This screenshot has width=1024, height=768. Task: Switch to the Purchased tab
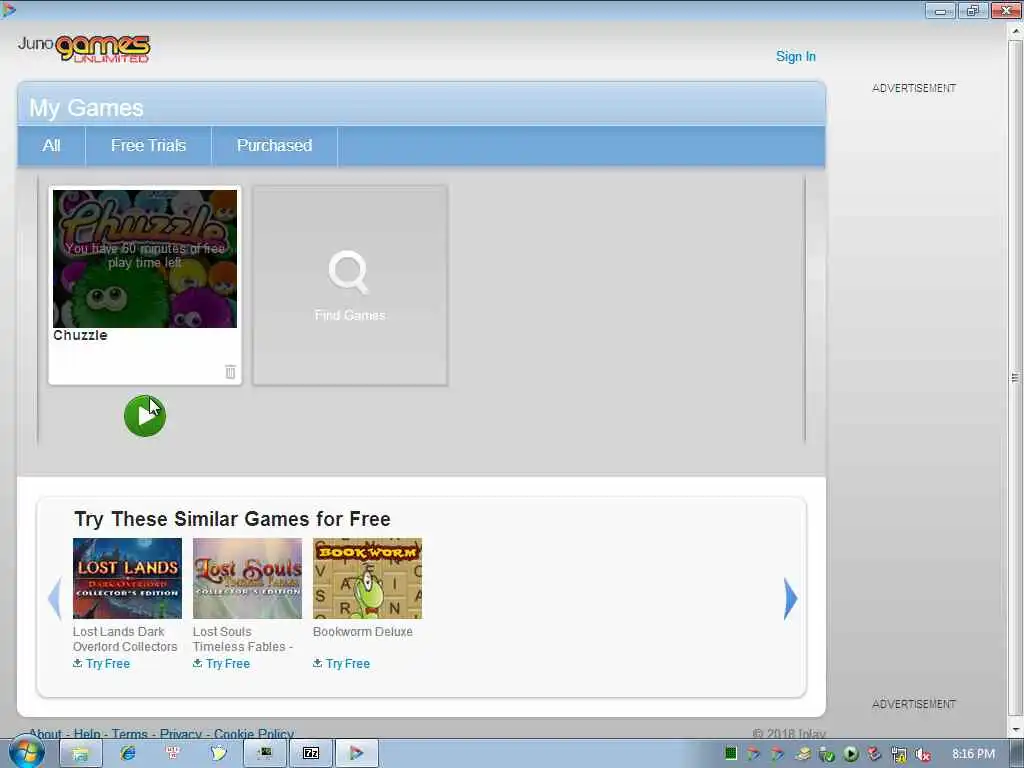(x=274, y=146)
